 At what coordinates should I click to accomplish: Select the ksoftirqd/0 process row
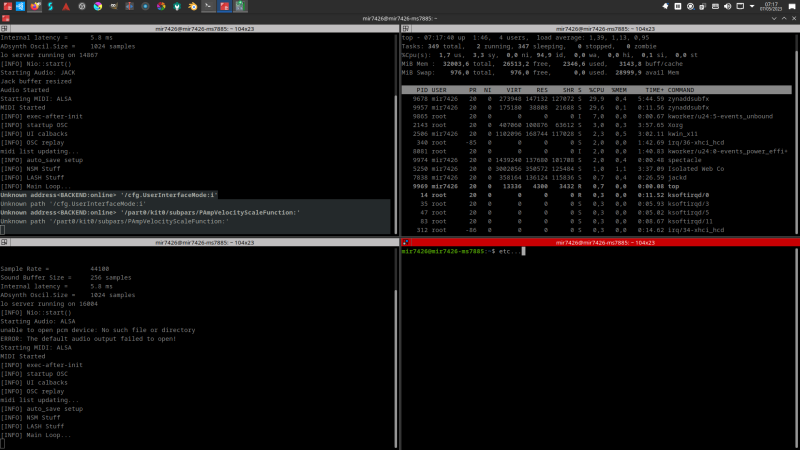pos(596,195)
